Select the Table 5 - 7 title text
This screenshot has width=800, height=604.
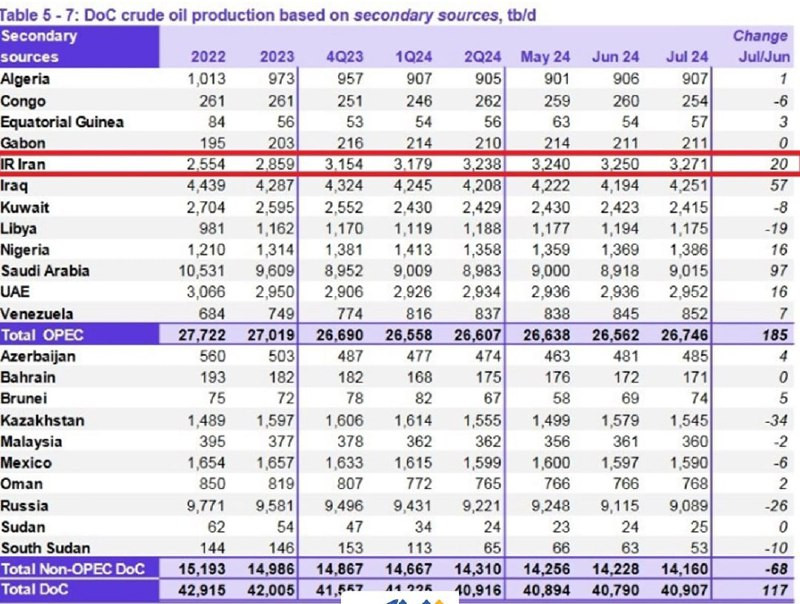[268, 15]
